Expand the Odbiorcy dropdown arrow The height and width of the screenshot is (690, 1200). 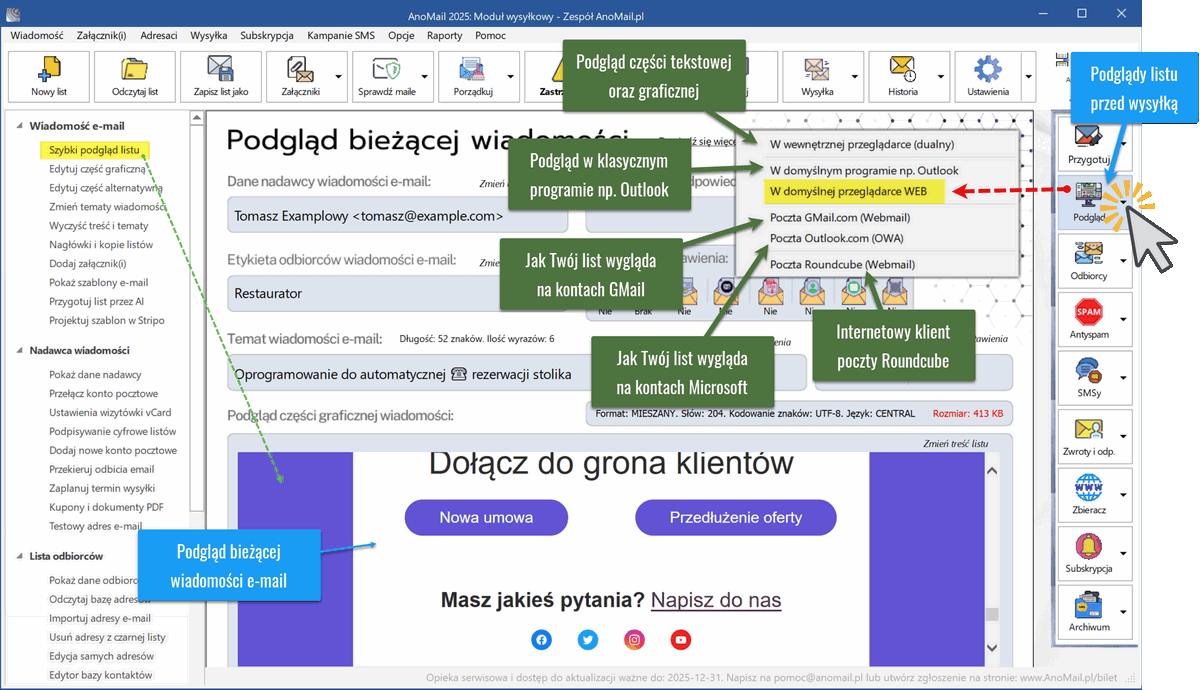(1123, 259)
